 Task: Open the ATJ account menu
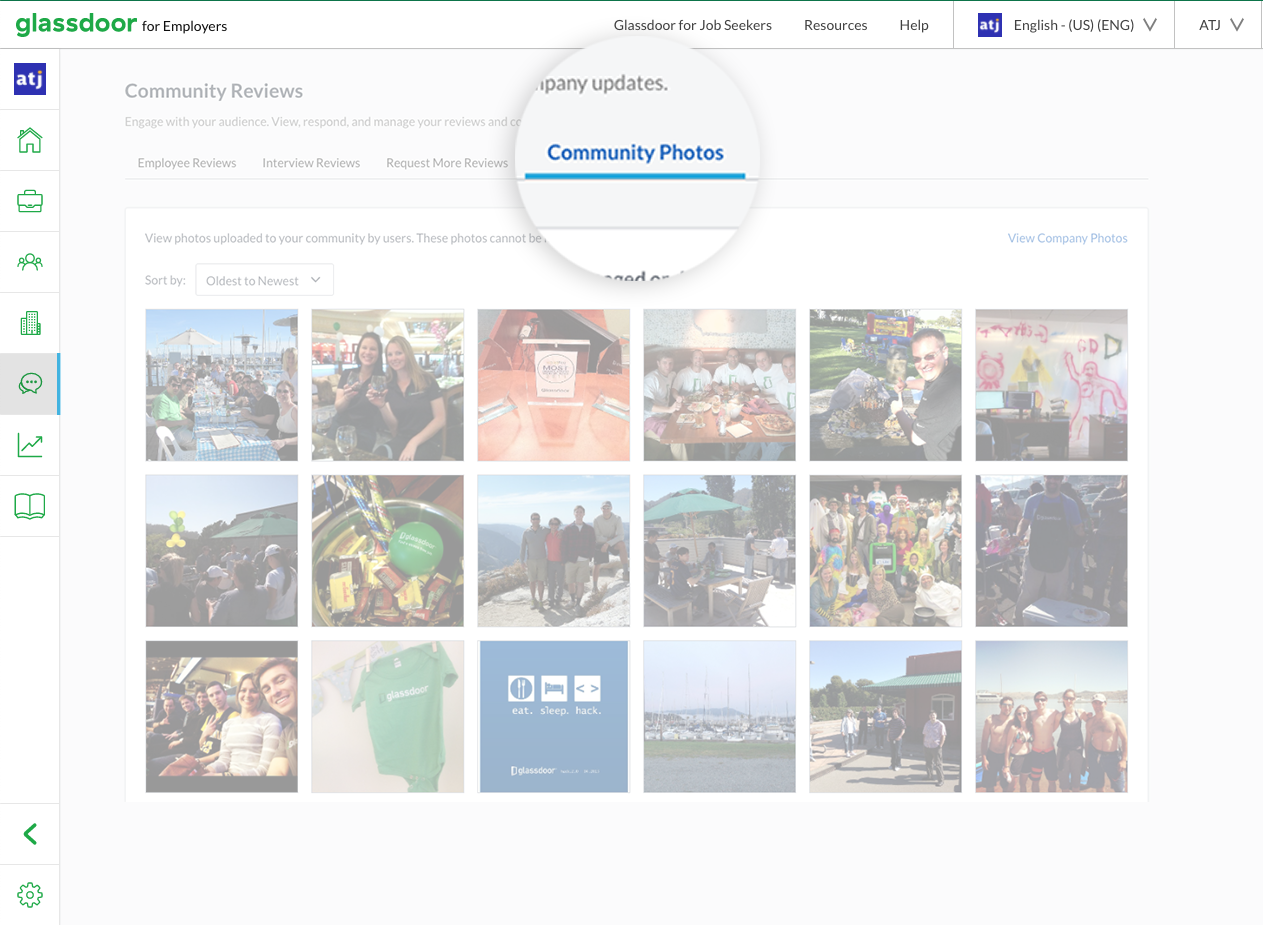(x=1216, y=25)
